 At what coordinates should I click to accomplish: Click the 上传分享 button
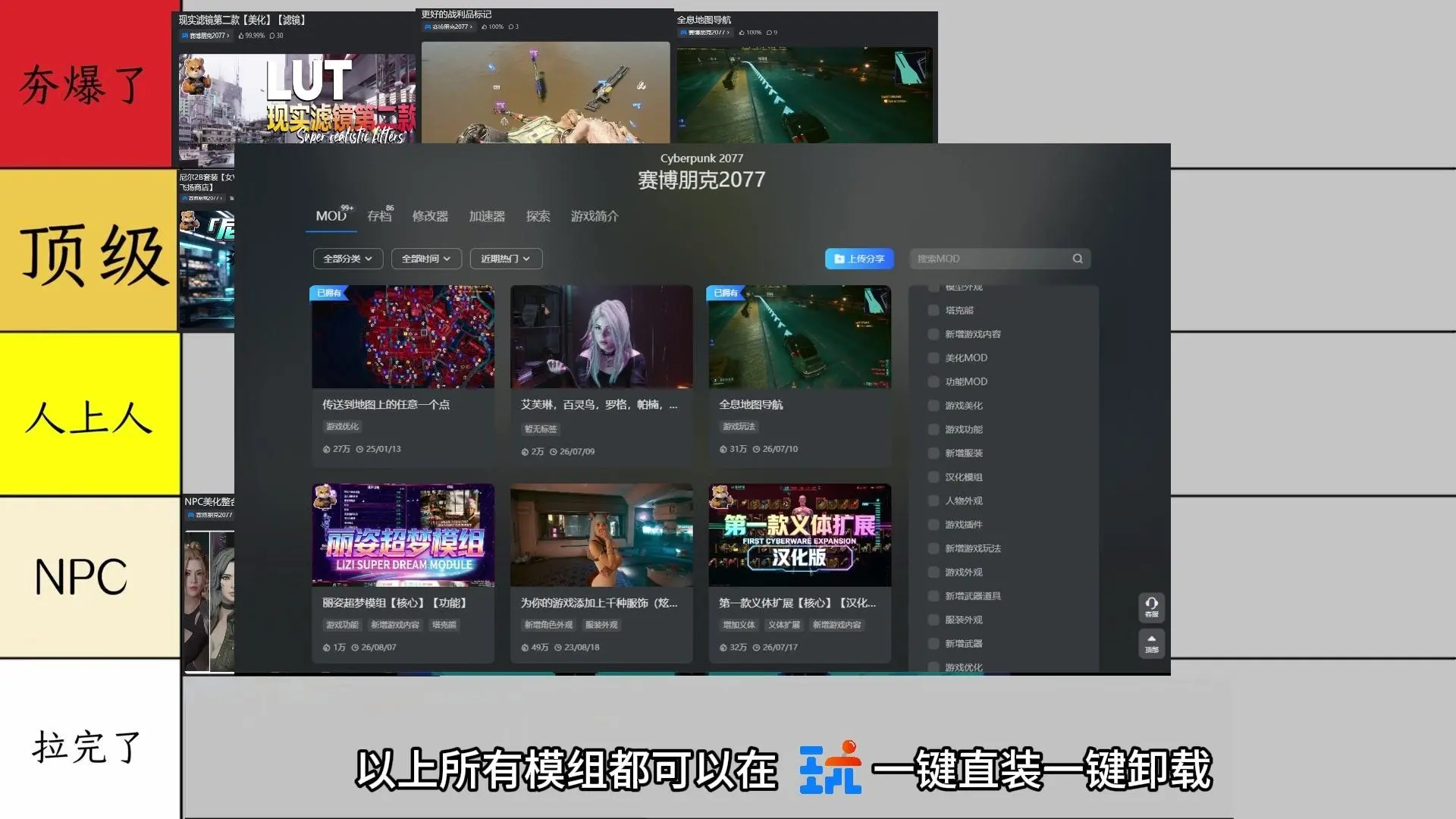point(859,259)
